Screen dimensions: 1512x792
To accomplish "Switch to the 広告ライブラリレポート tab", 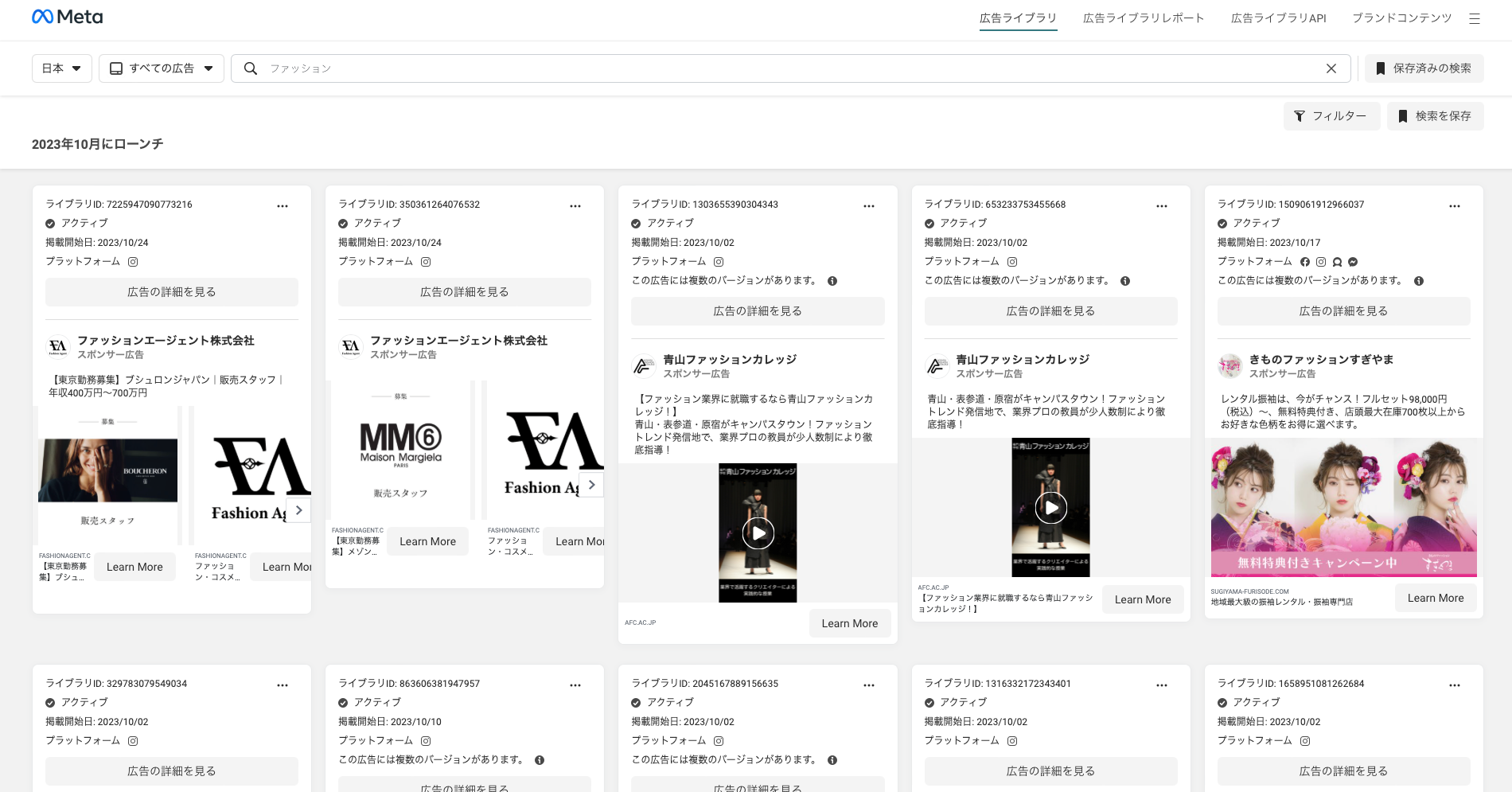I will (1143, 18).
